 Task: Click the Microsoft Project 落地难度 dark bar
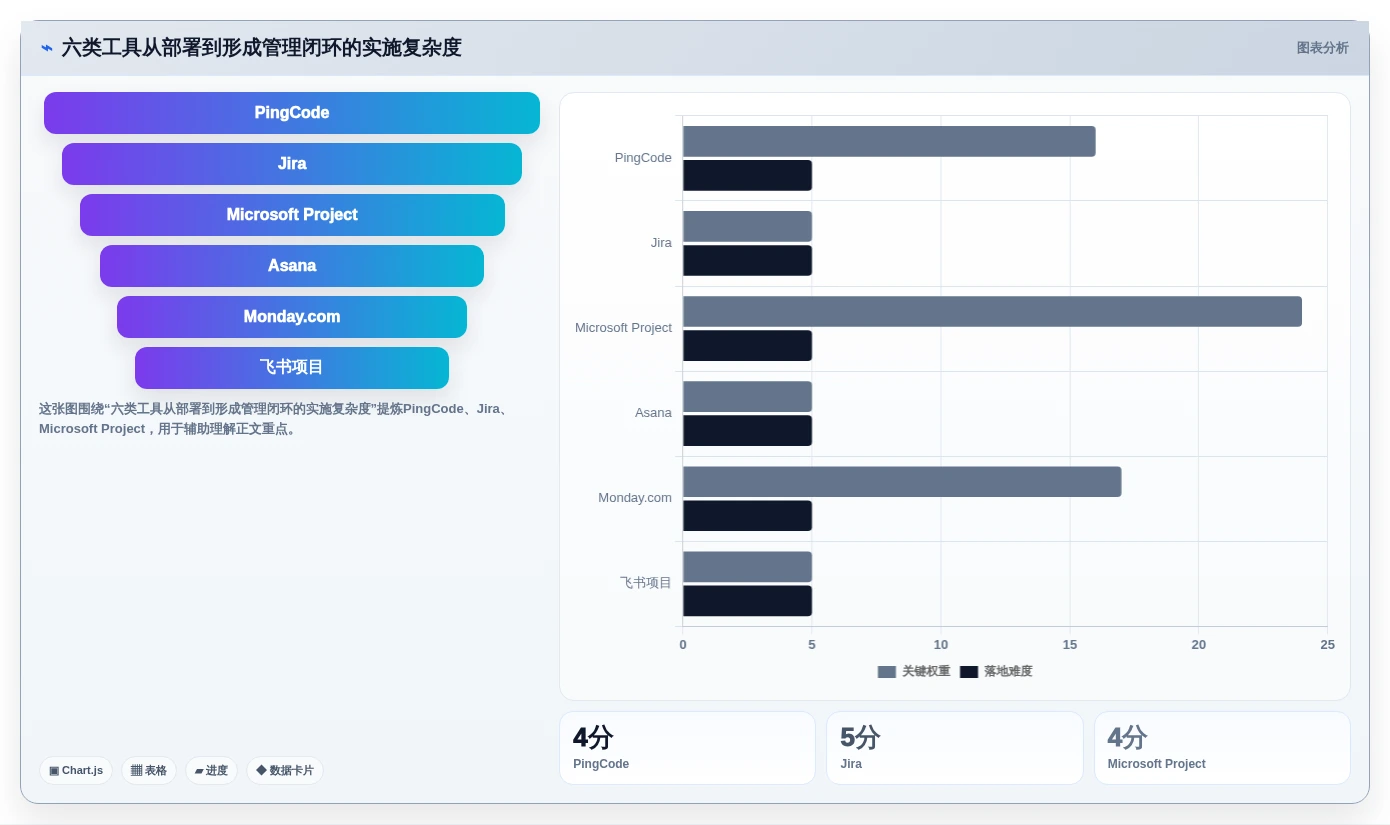[747, 345]
